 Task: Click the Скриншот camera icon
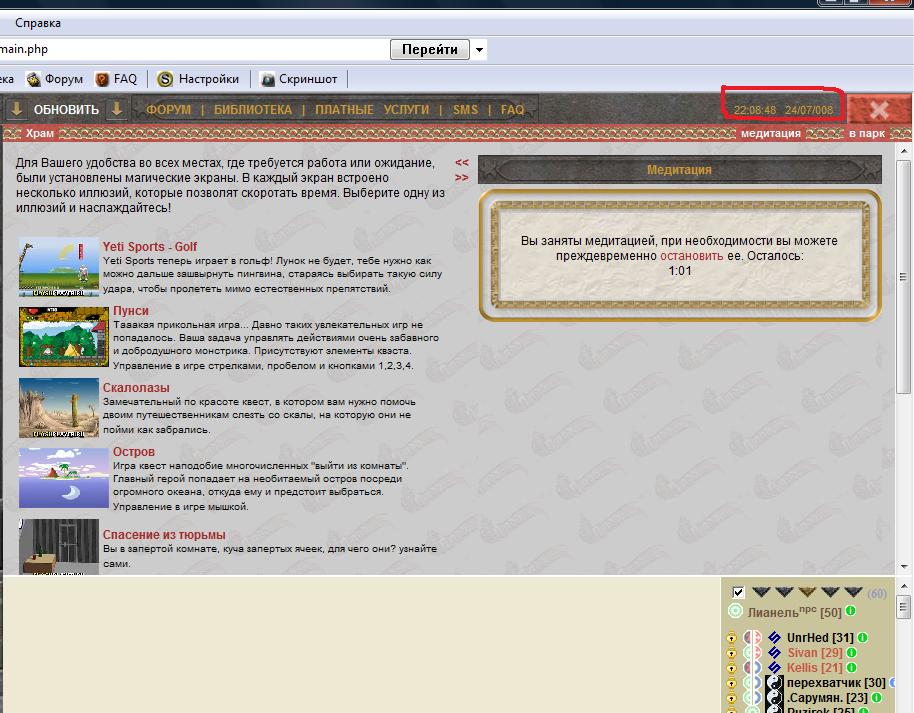[x=268, y=79]
